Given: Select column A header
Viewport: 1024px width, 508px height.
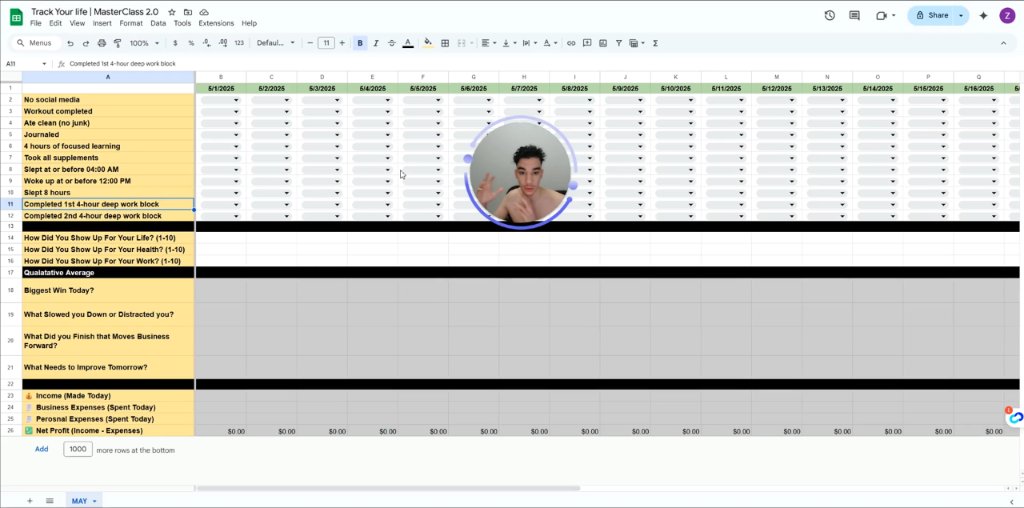Looking at the screenshot, I should pyautogui.click(x=108, y=77).
